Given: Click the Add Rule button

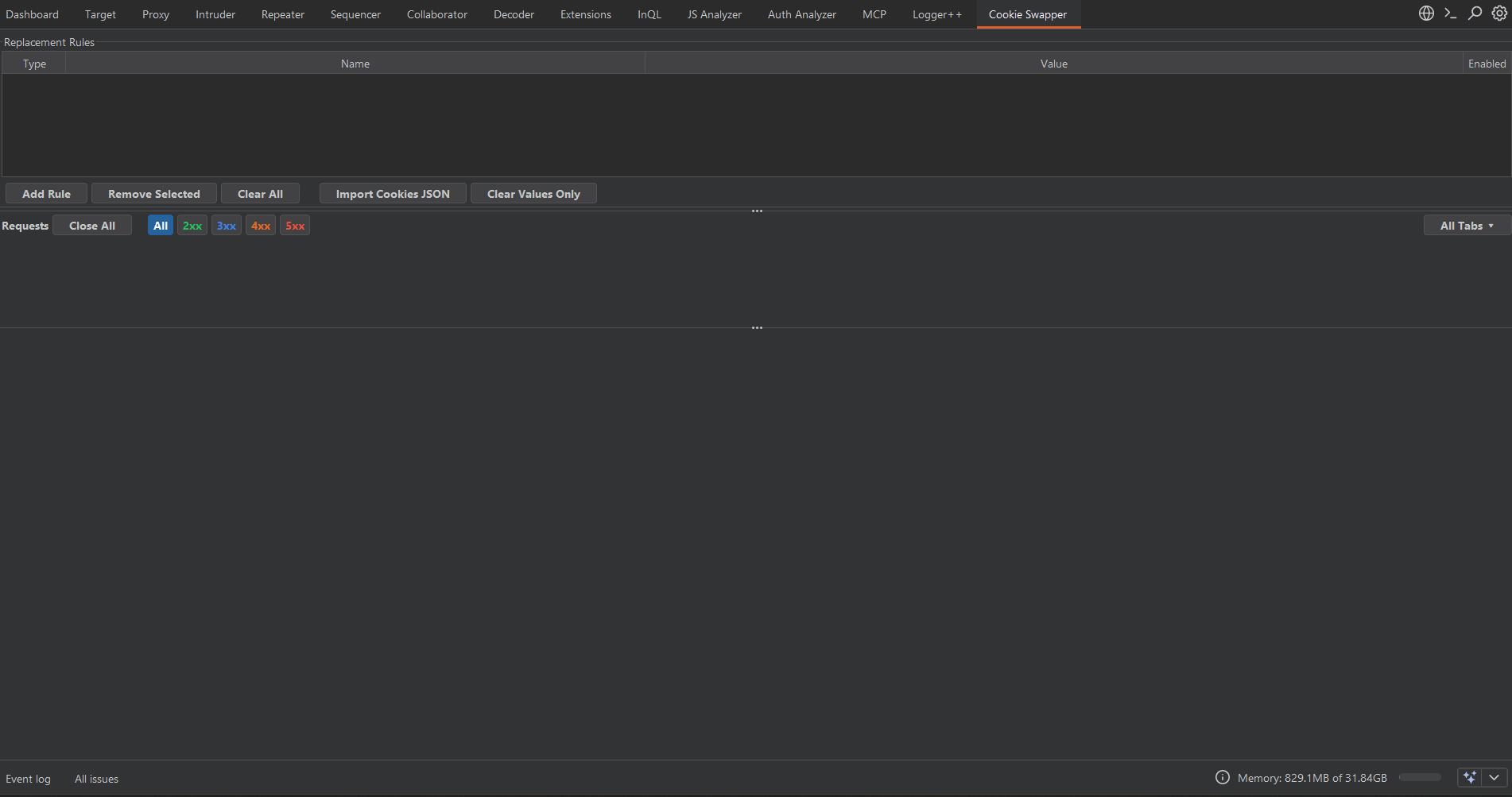Looking at the screenshot, I should (x=46, y=194).
